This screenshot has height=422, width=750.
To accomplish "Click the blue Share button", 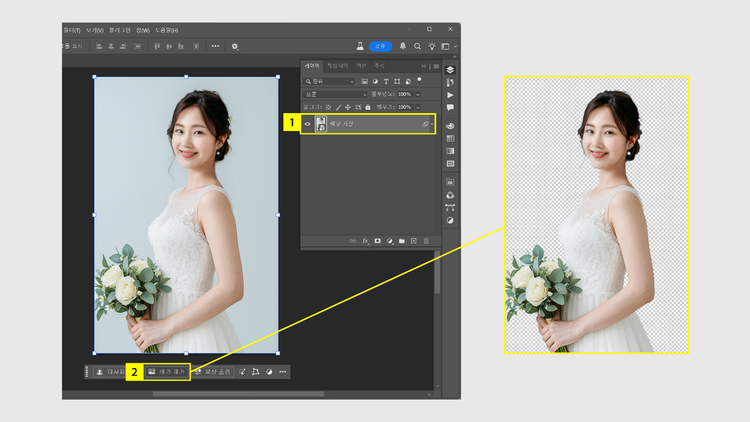I will (x=380, y=46).
